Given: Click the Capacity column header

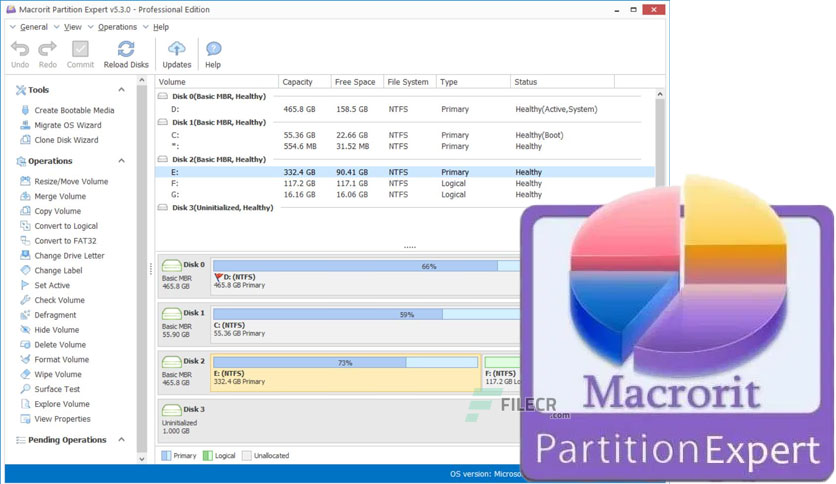Looking at the screenshot, I should point(304,82).
